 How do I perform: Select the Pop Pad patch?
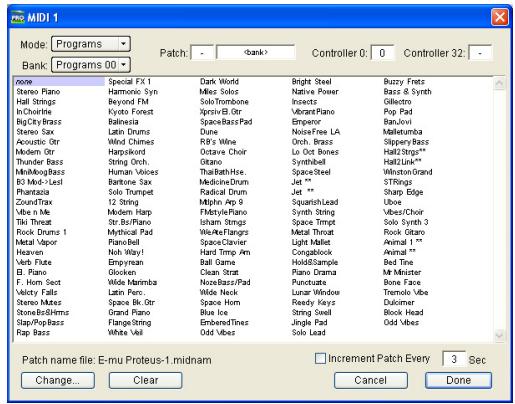point(398,112)
